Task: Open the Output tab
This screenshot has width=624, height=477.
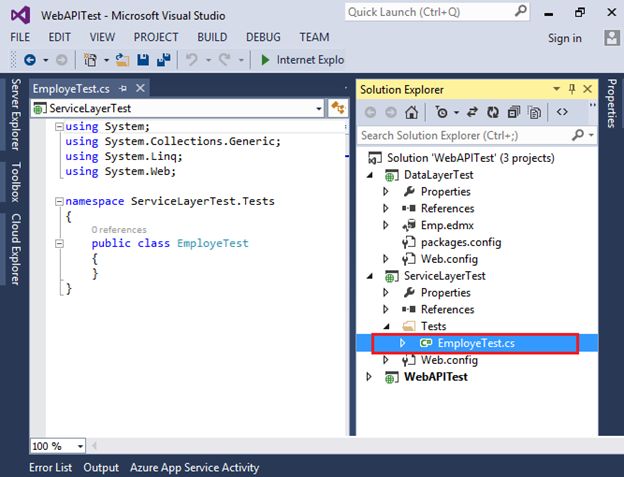Action: click(101, 467)
